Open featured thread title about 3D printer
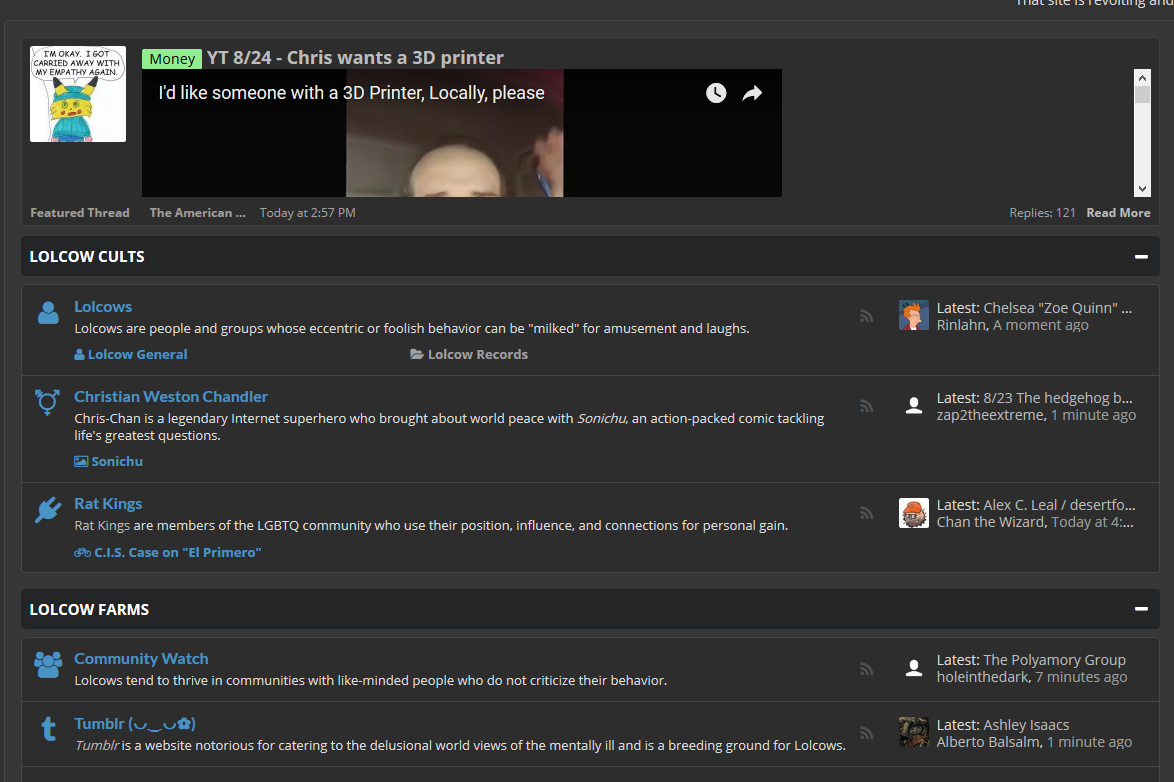The height and width of the screenshot is (782, 1174). (355, 58)
